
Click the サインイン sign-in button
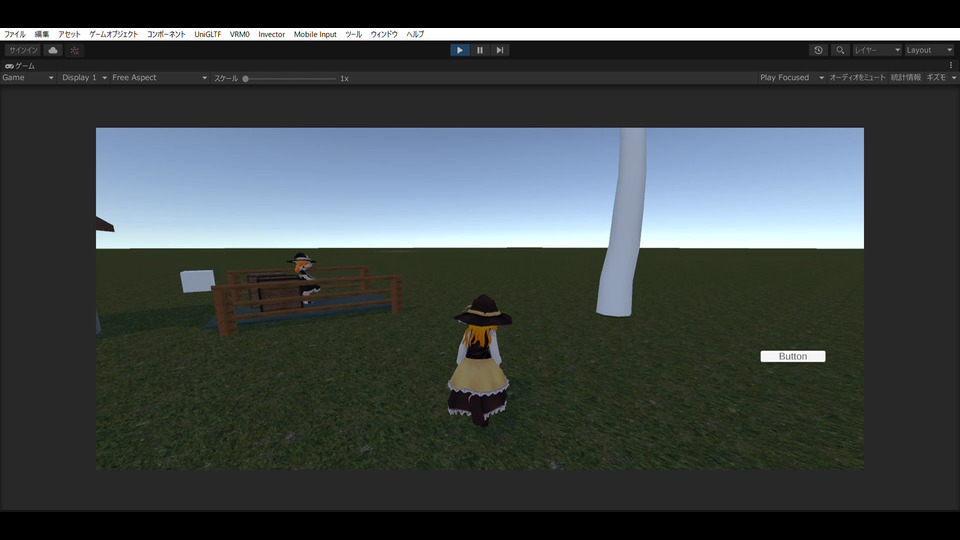tap(23, 50)
